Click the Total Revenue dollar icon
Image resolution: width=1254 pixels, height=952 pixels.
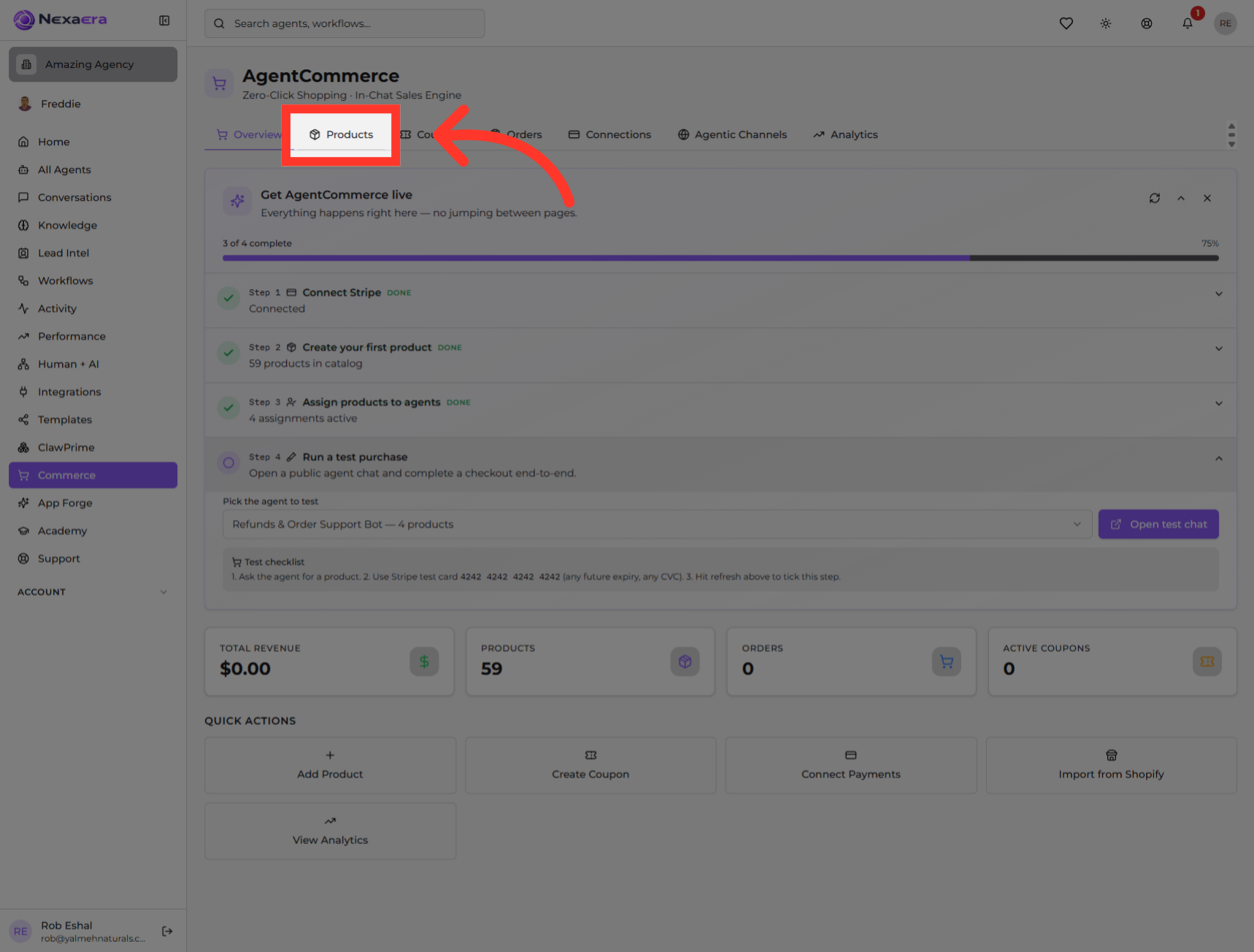coord(424,661)
